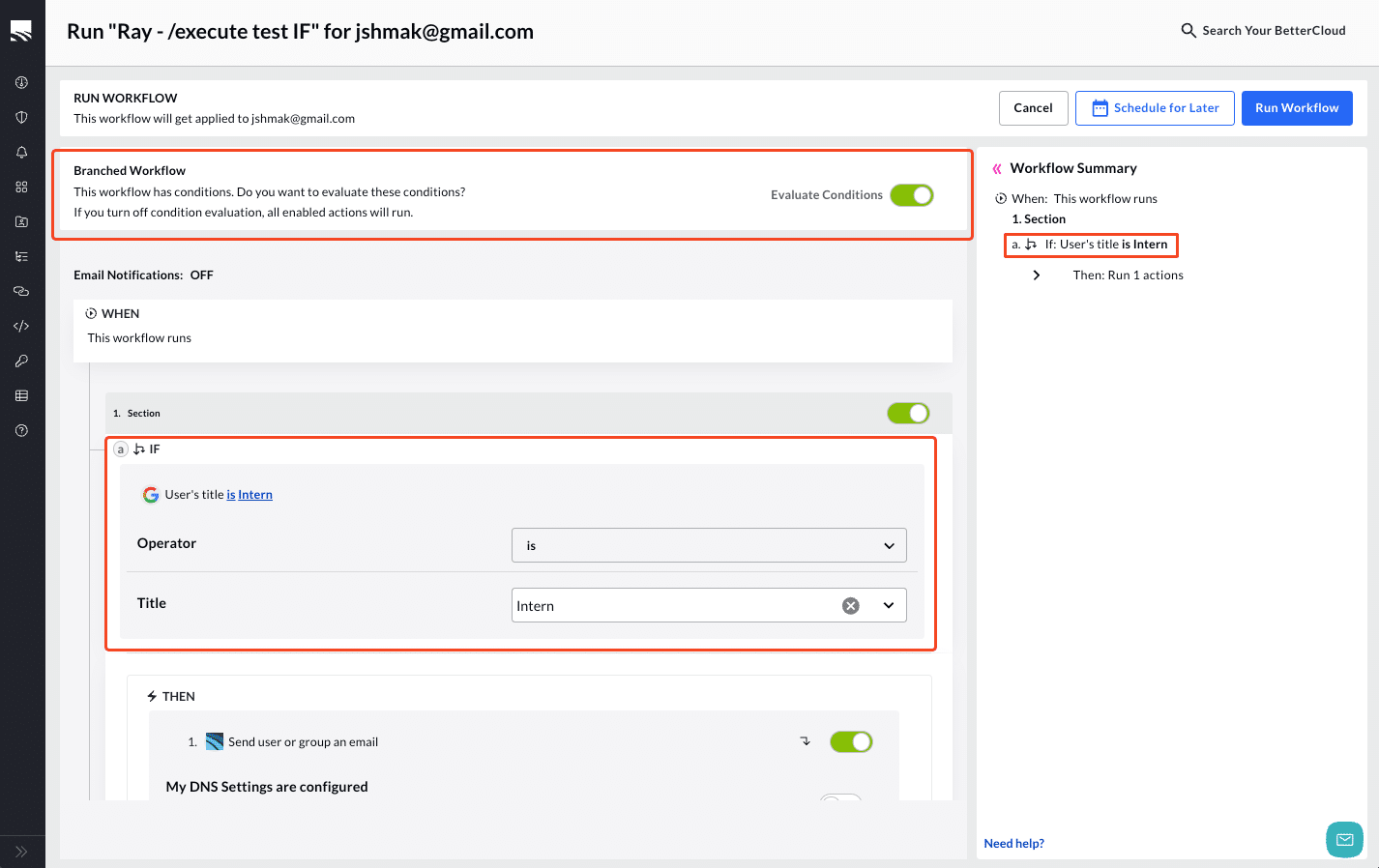Click the clock icon beside WHEN
1379x868 pixels.
(91, 314)
